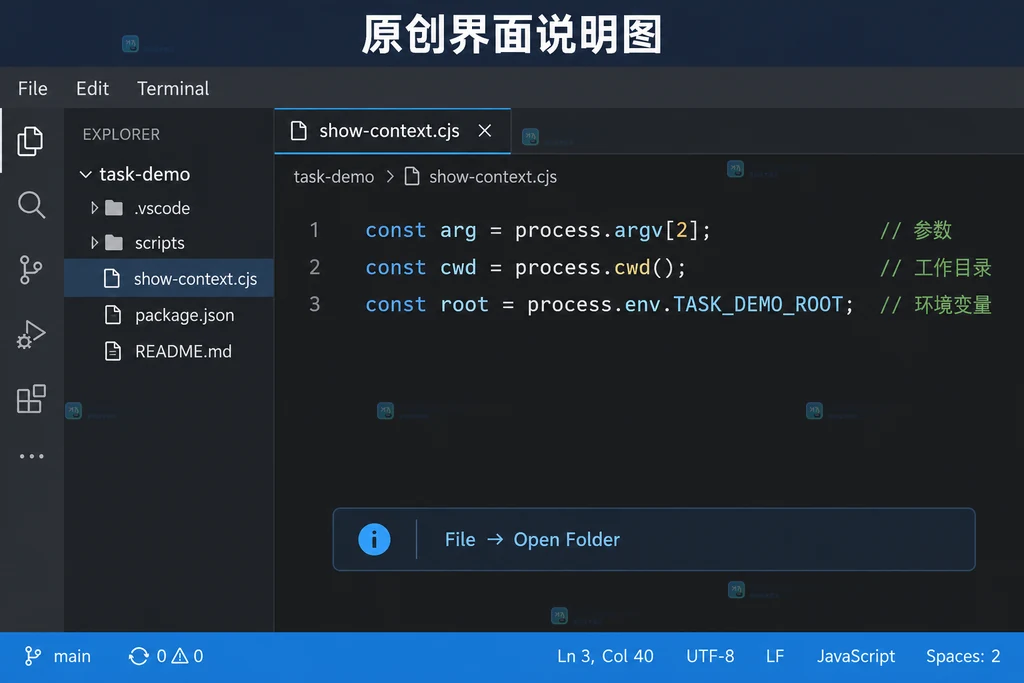Select the show-context.cjs editor tab

392,131
